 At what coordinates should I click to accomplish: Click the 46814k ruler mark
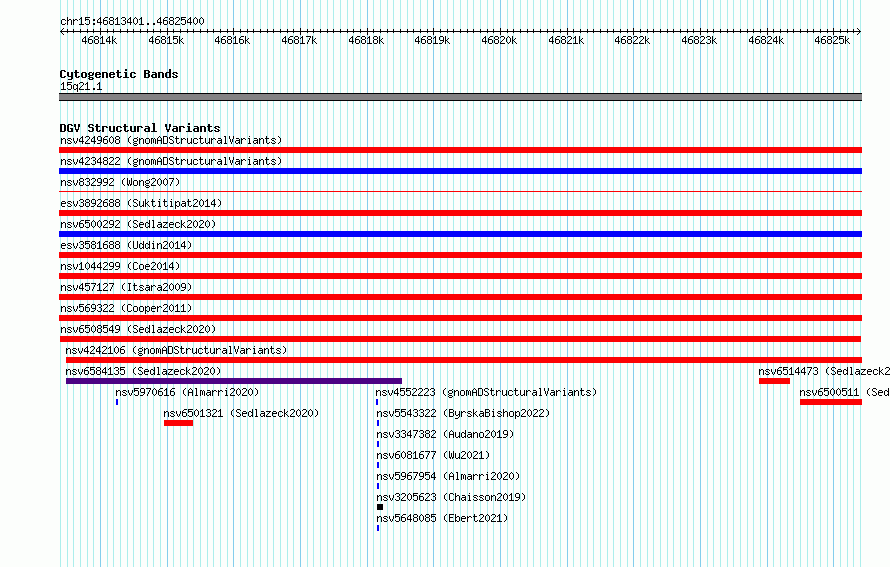[99, 40]
